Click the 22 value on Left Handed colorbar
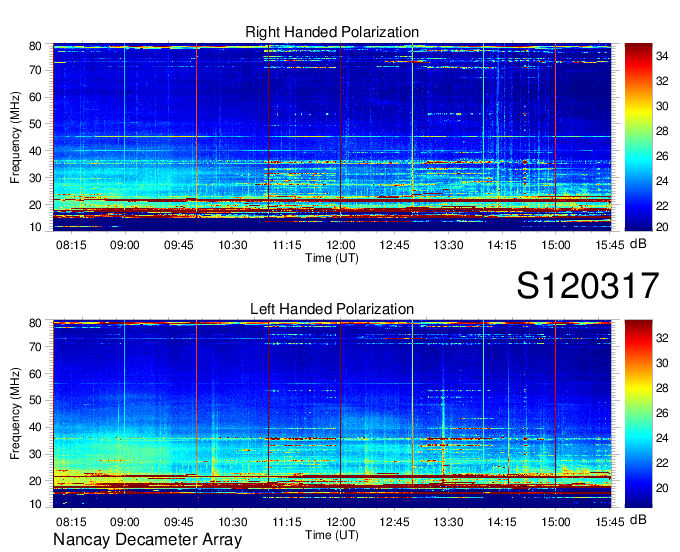Screen dimensions: 680x552 tap(662, 464)
